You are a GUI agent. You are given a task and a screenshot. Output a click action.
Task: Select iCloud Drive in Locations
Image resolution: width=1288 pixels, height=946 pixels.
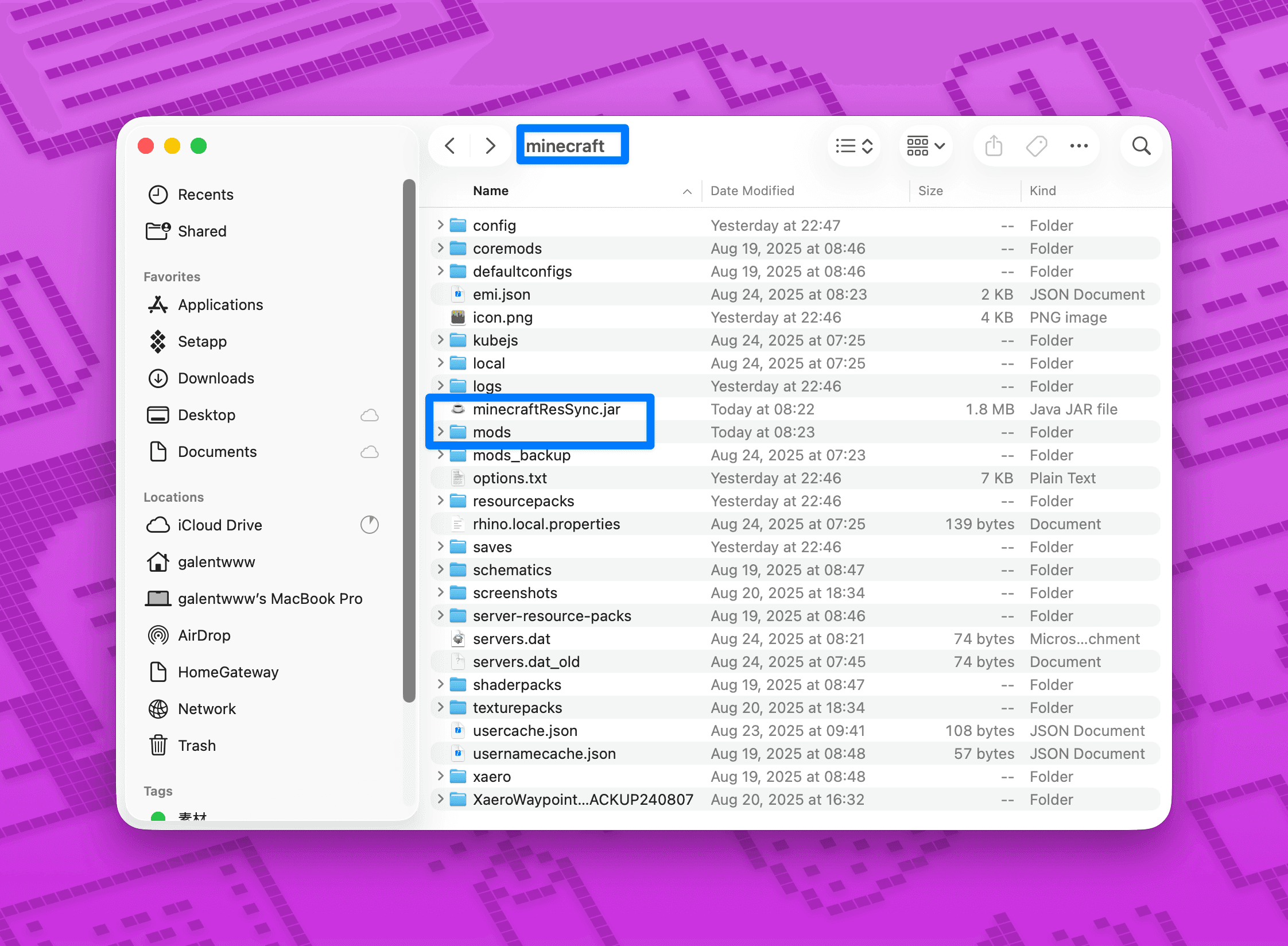coord(219,525)
